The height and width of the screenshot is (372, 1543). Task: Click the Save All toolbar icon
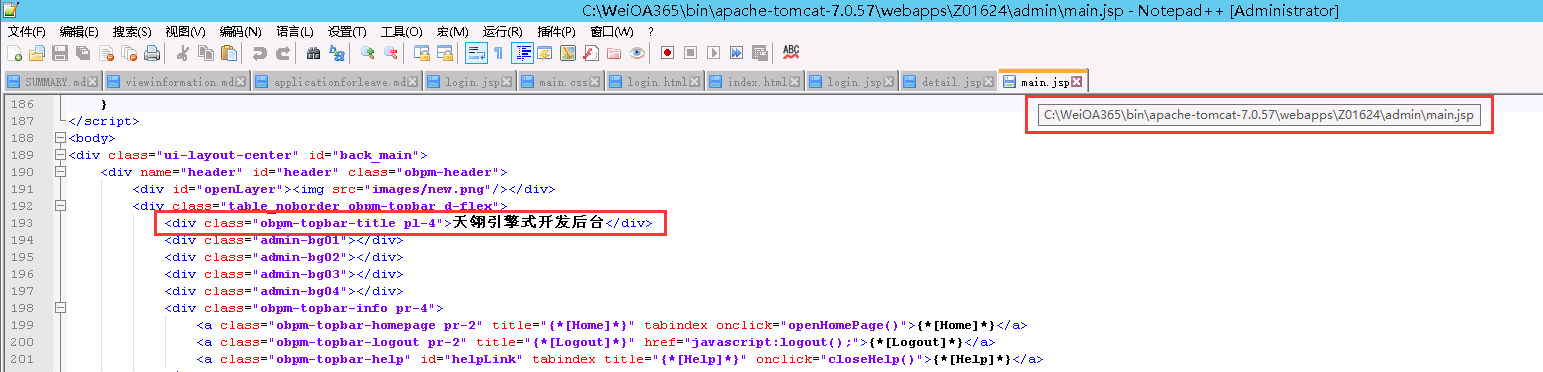[83, 53]
